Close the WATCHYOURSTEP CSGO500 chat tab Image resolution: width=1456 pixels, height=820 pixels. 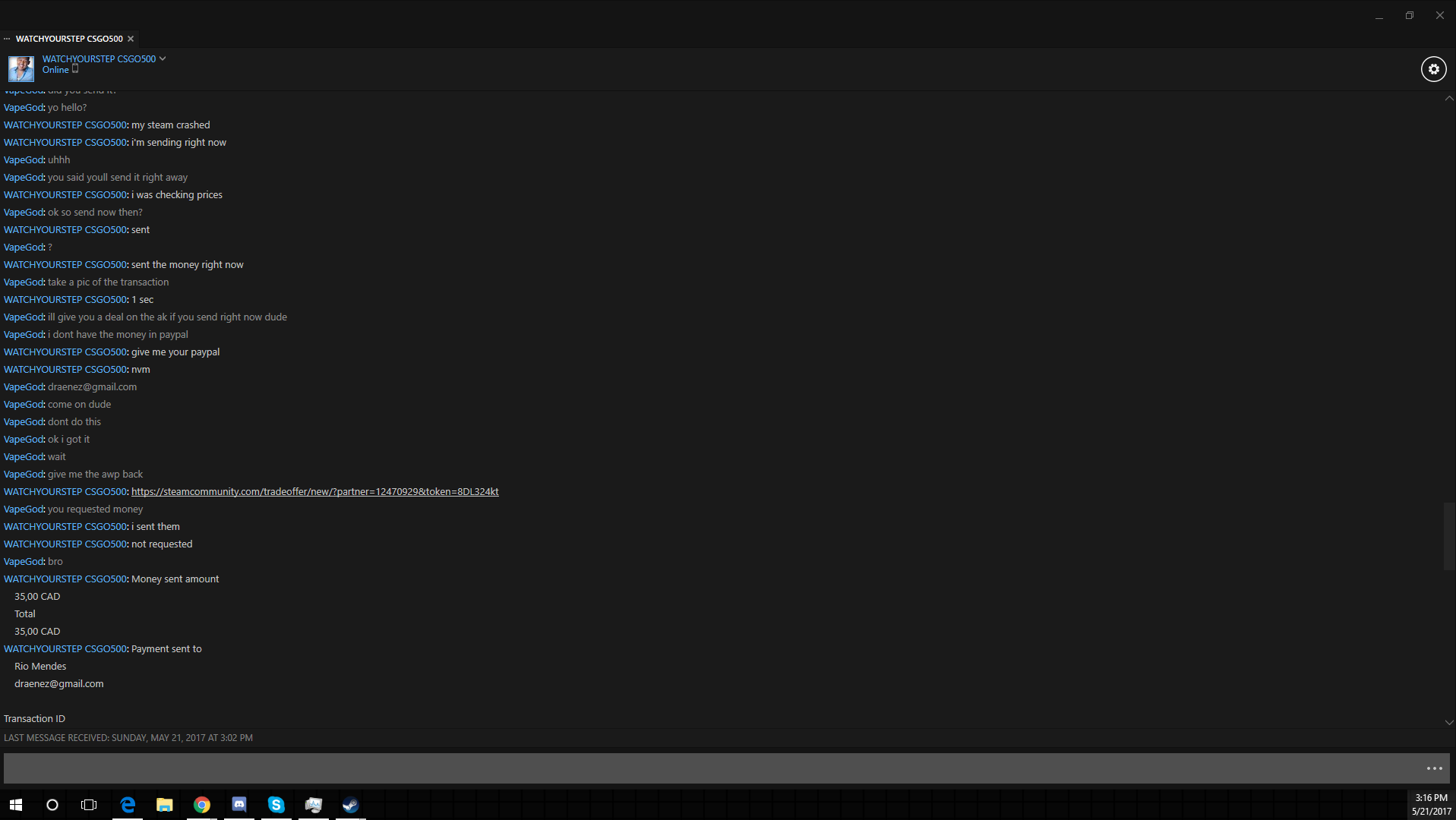(131, 39)
